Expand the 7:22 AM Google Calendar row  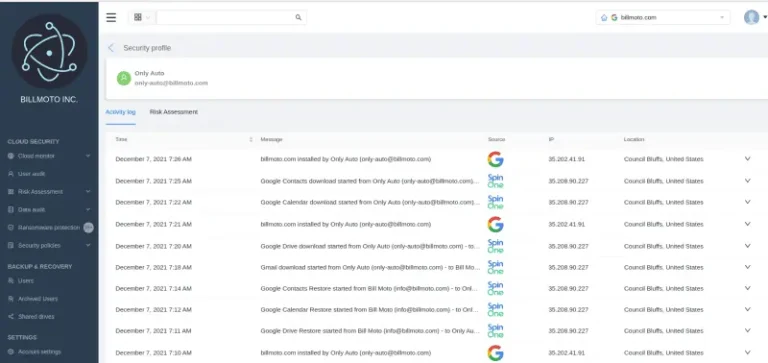(747, 202)
